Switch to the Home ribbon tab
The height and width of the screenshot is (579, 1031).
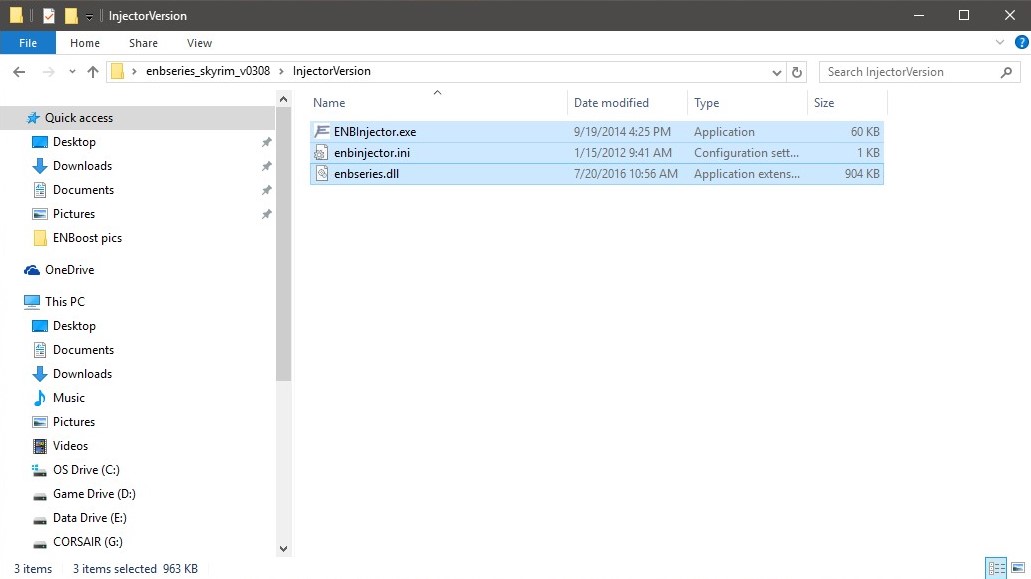(x=85, y=43)
